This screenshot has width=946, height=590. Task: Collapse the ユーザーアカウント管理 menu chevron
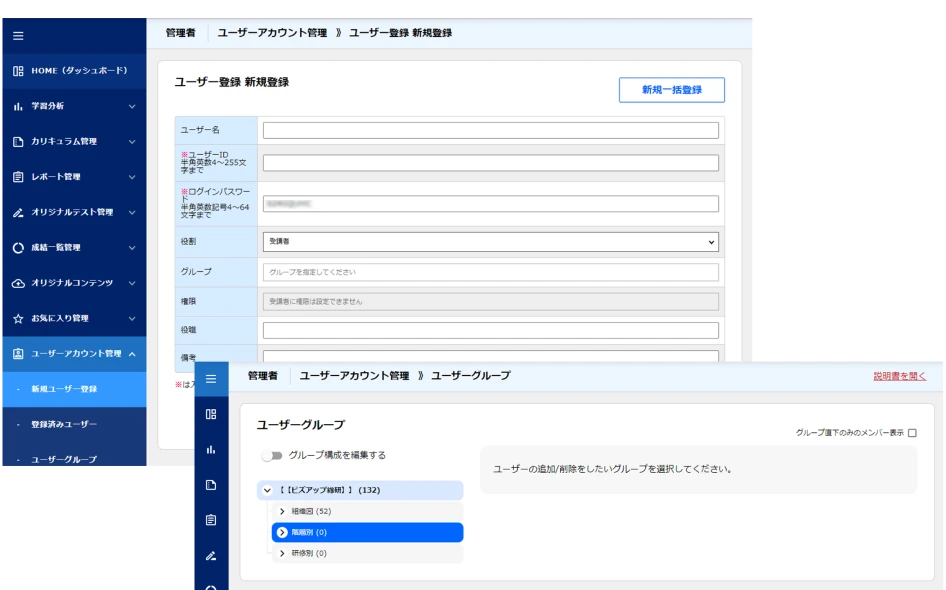click(x=132, y=354)
